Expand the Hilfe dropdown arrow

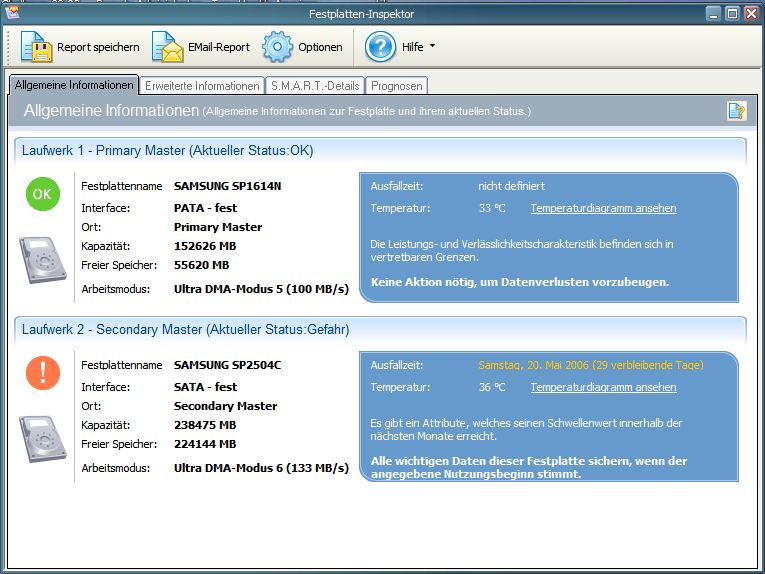pyautogui.click(x=432, y=46)
